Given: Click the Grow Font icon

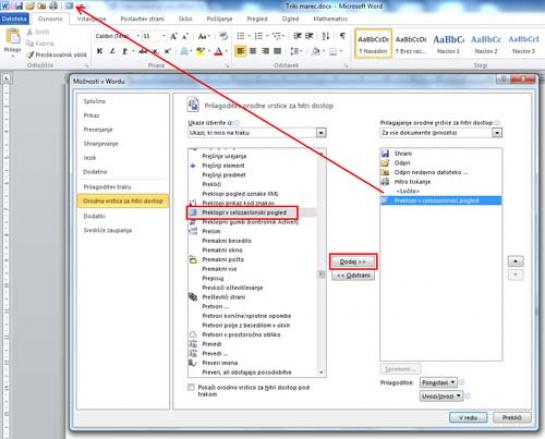Looking at the screenshot, I should (x=174, y=36).
